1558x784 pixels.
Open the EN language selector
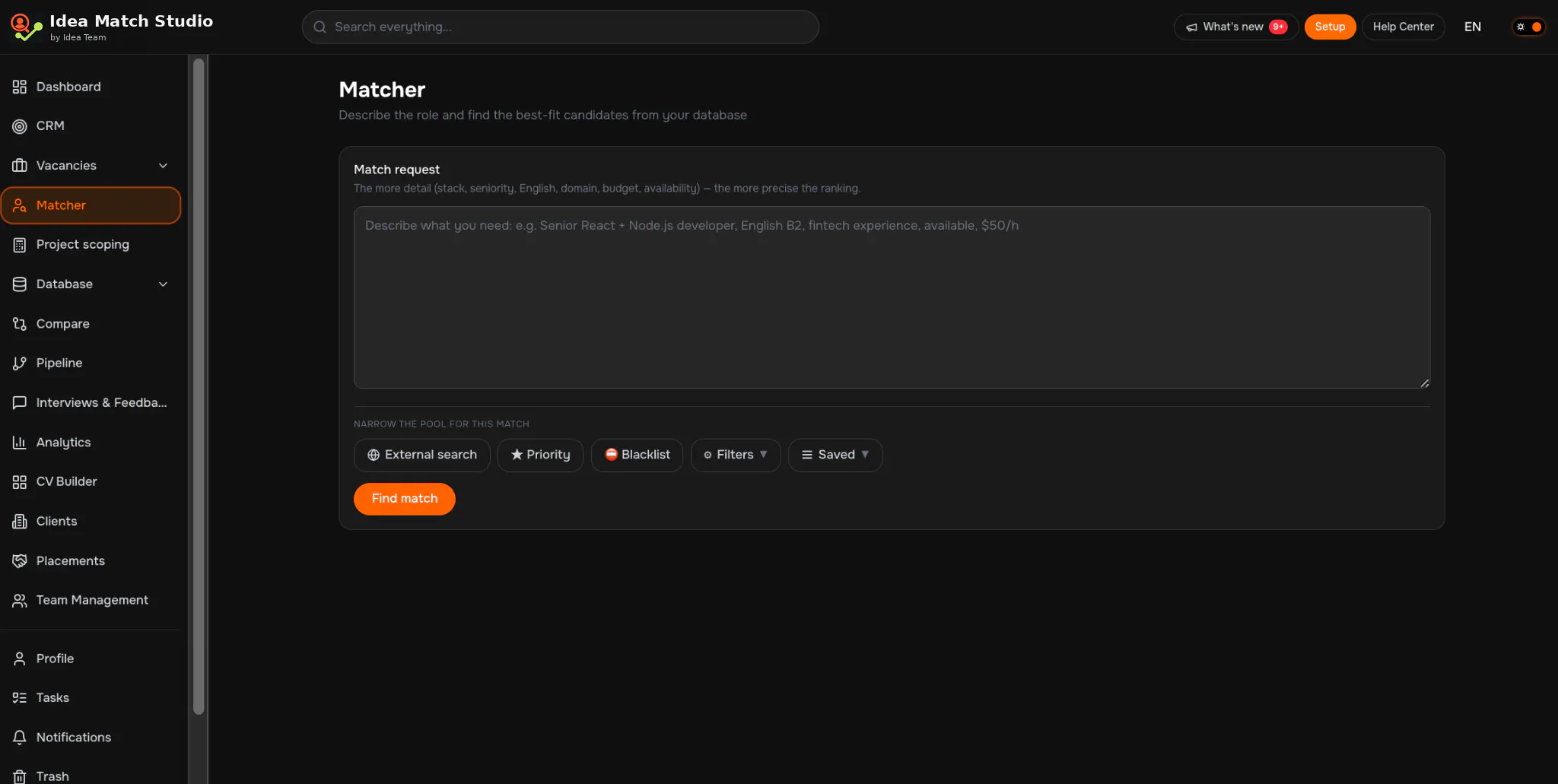pyautogui.click(x=1473, y=27)
